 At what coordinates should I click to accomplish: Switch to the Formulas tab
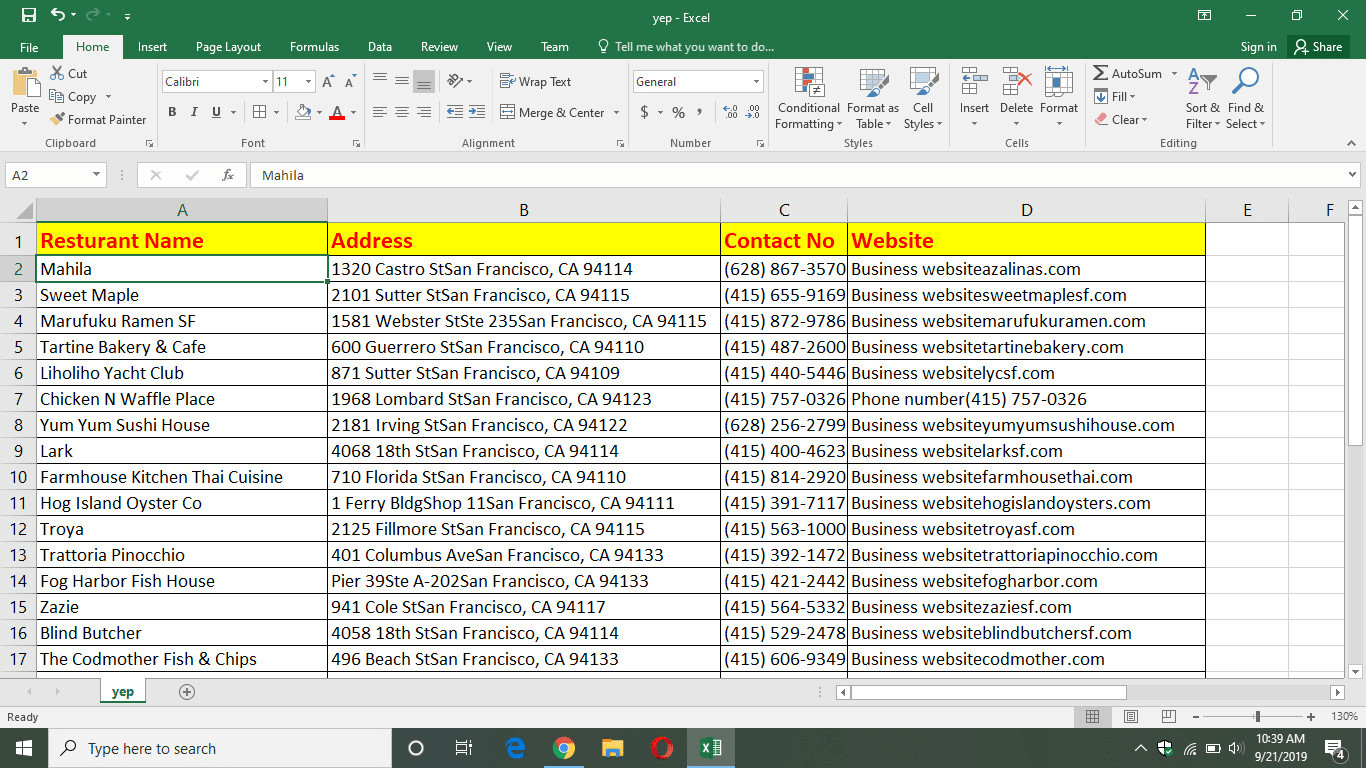[x=314, y=47]
